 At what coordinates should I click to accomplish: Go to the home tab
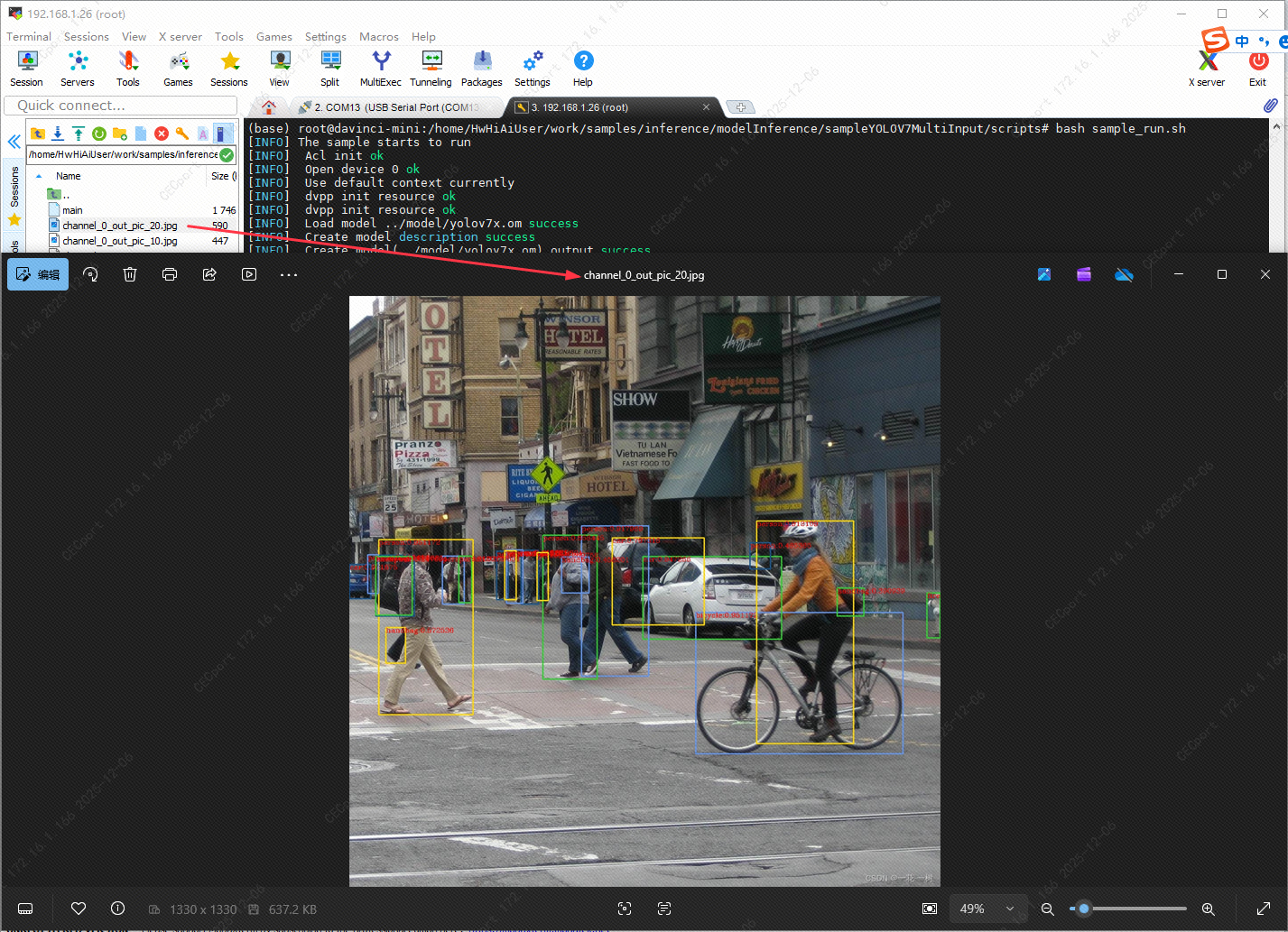(x=268, y=107)
